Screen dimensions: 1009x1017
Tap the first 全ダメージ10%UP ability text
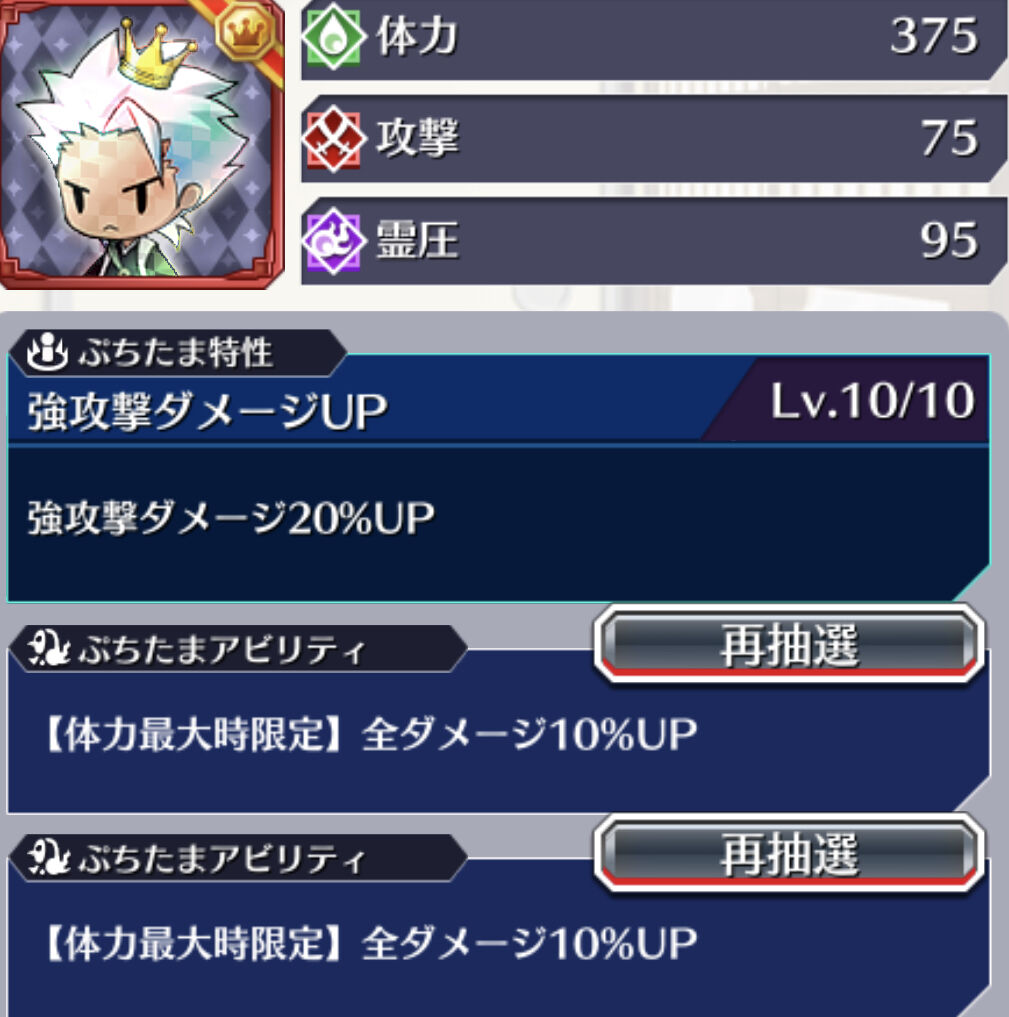(529, 736)
